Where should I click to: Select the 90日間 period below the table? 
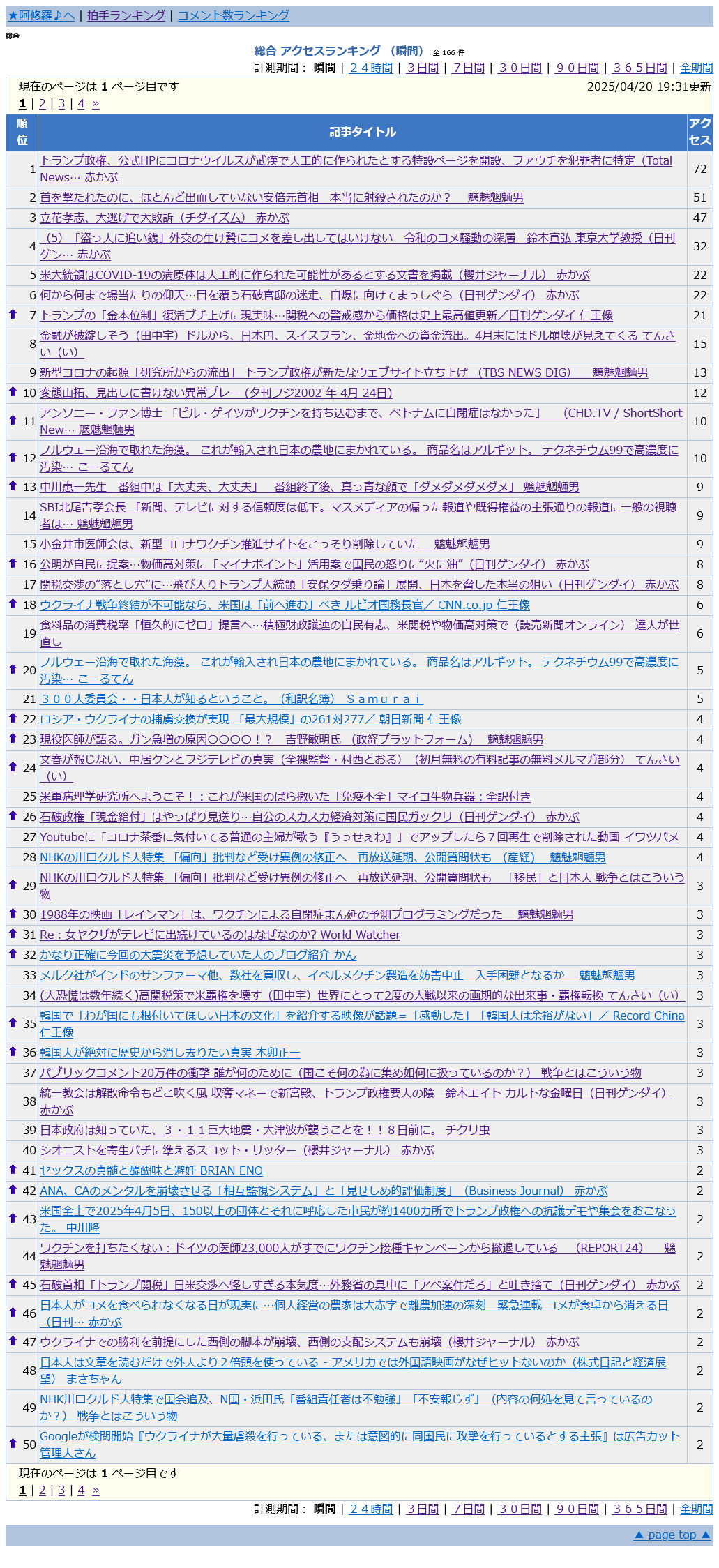(577, 1509)
